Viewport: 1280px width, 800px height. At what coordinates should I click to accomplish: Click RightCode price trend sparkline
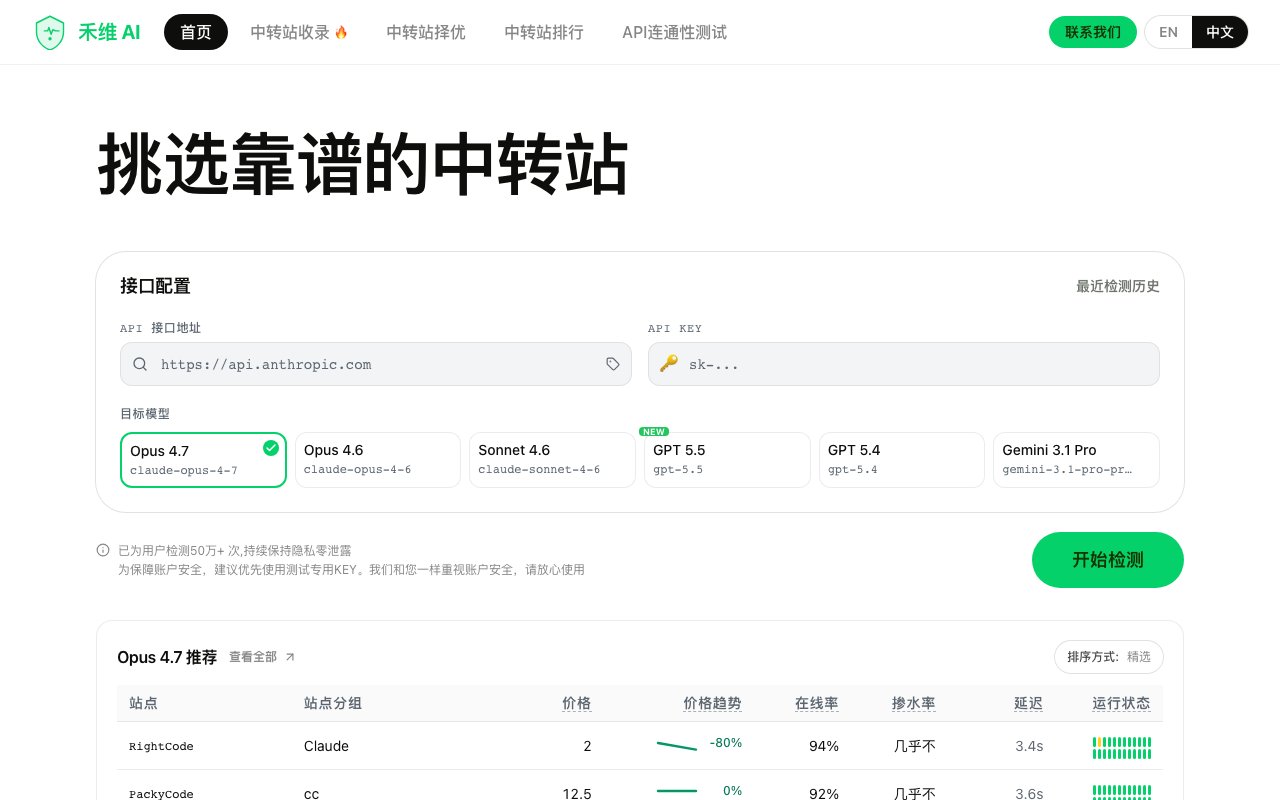point(677,745)
